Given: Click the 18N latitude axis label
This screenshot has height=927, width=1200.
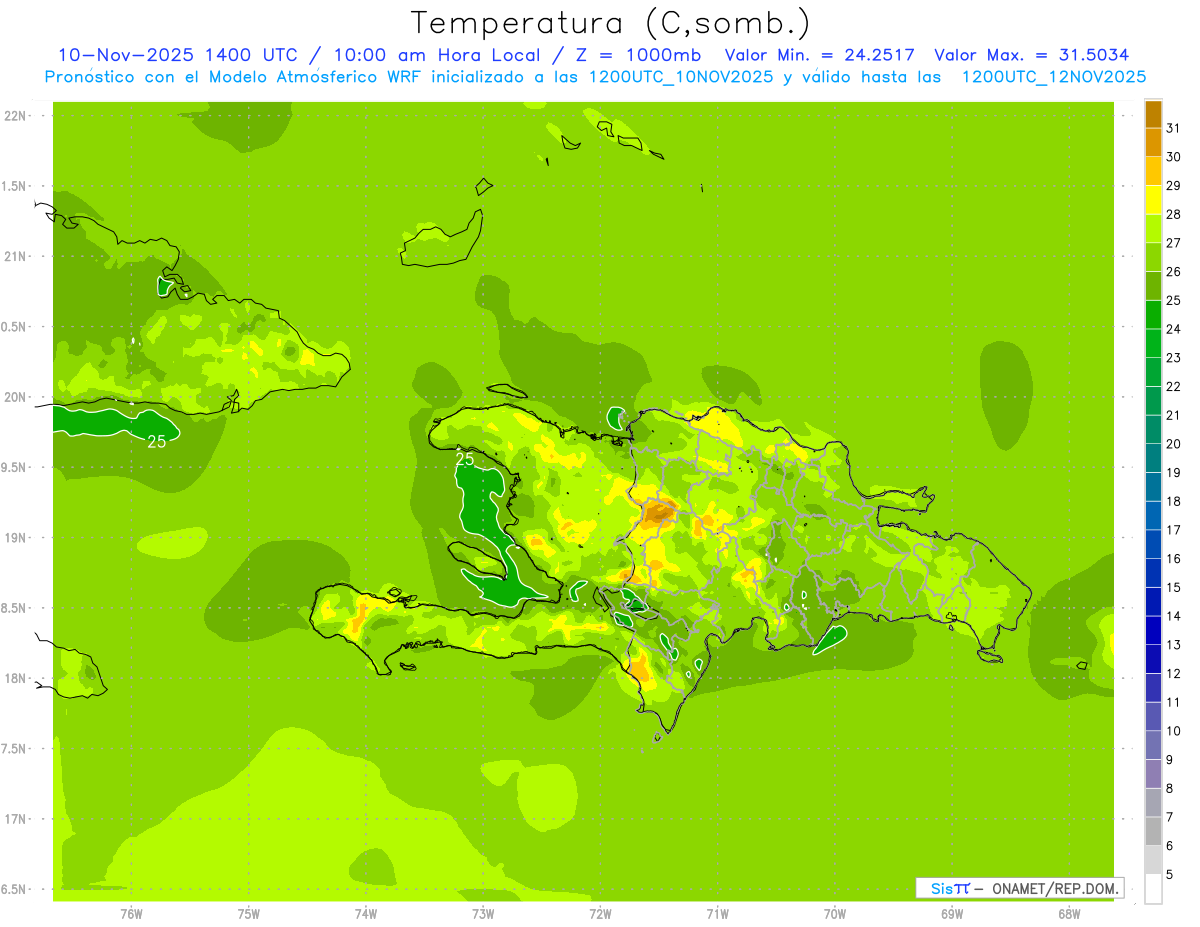Looking at the screenshot, I should (16, 678).
